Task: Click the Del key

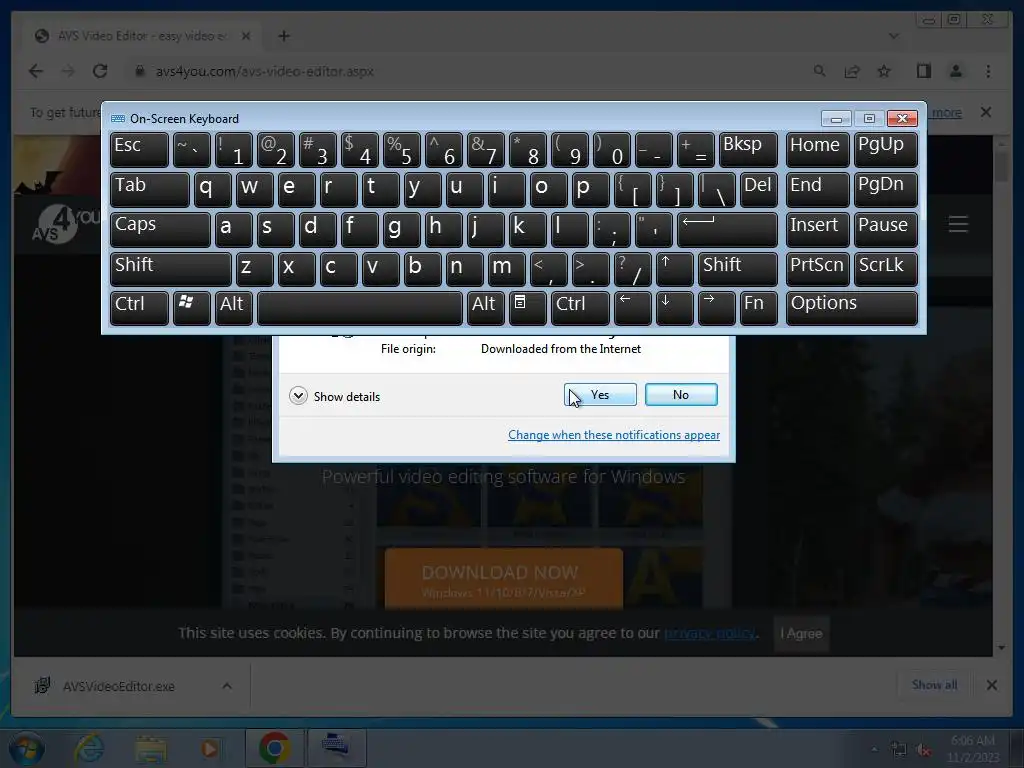Action: (x=758, y=189)
